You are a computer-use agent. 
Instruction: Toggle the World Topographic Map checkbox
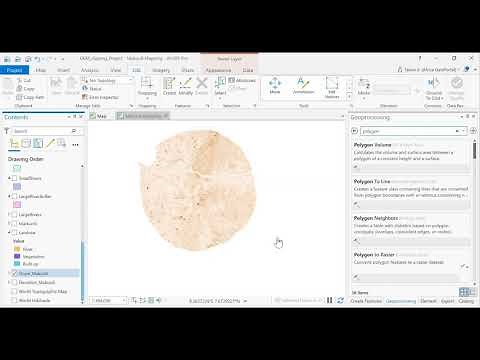[14, 291]
